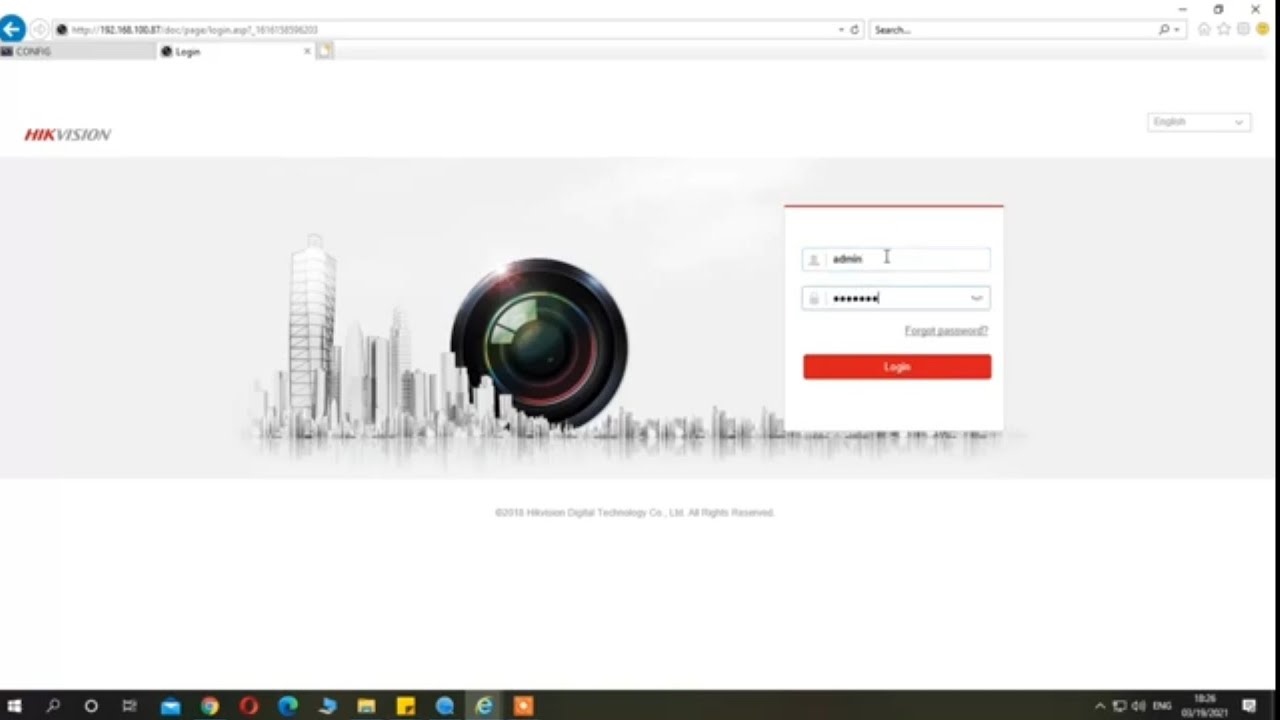
Task: Click the ENG language indicator
Action: [x=1162, y=706]
